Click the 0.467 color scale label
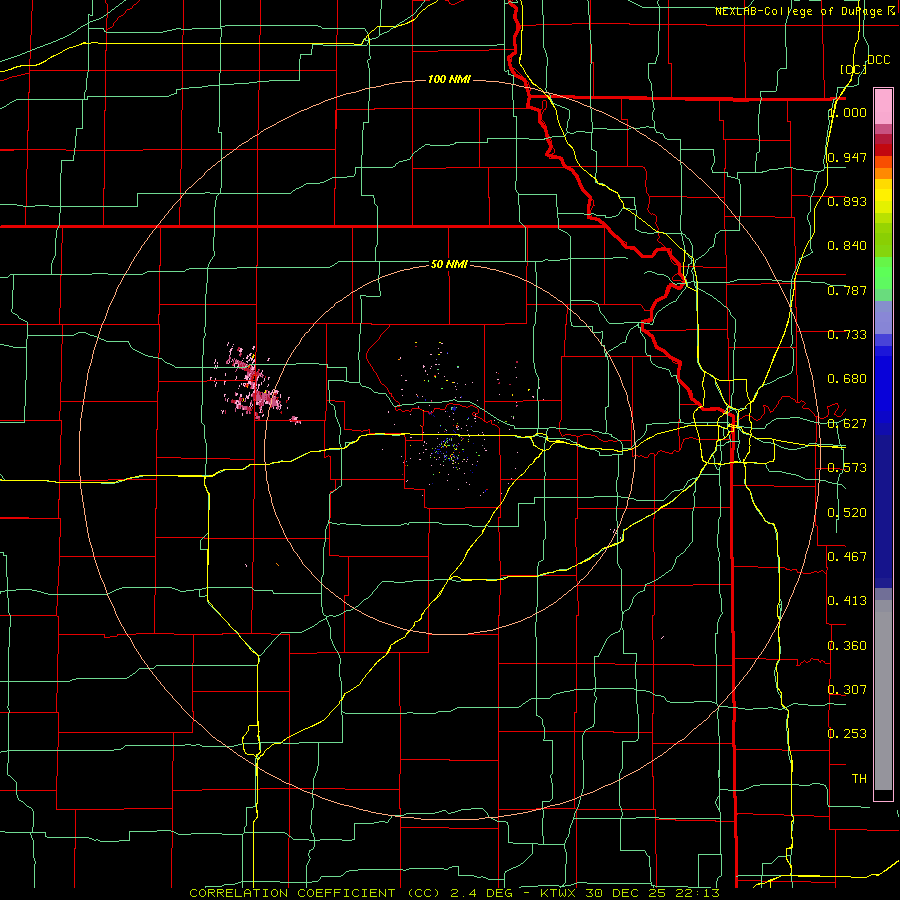 847,557
